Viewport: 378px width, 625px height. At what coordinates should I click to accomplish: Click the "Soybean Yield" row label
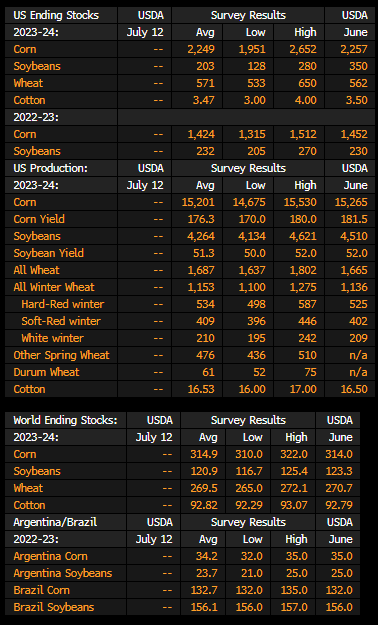pos(49,254)
